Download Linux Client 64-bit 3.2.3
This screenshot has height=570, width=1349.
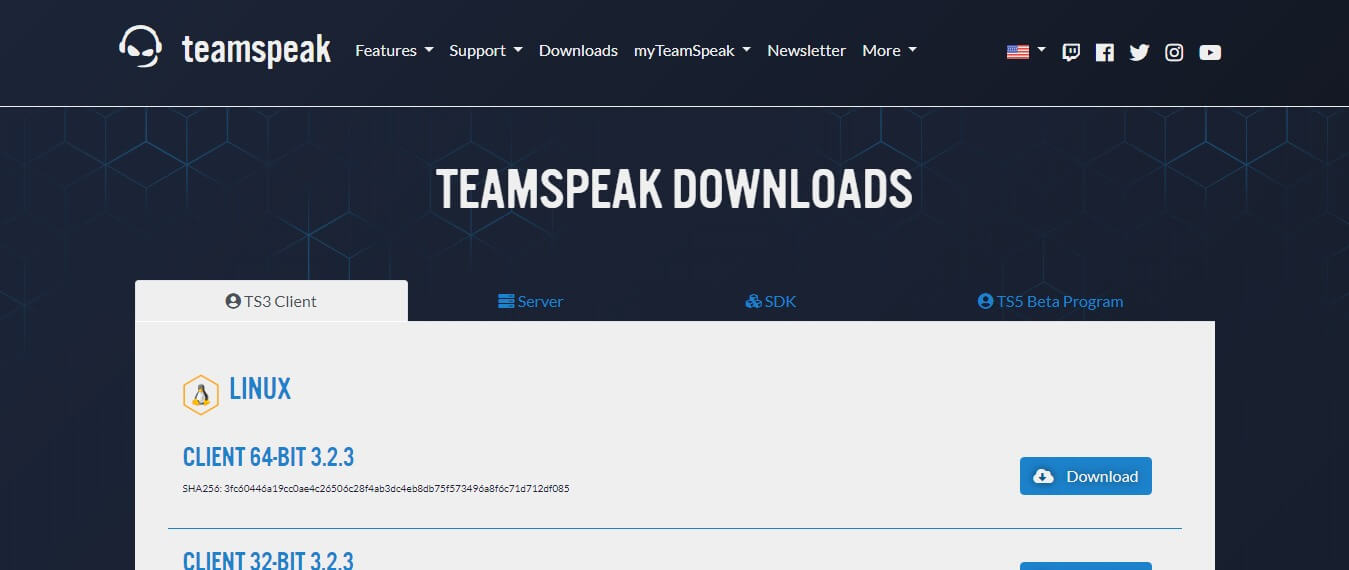1085,476
